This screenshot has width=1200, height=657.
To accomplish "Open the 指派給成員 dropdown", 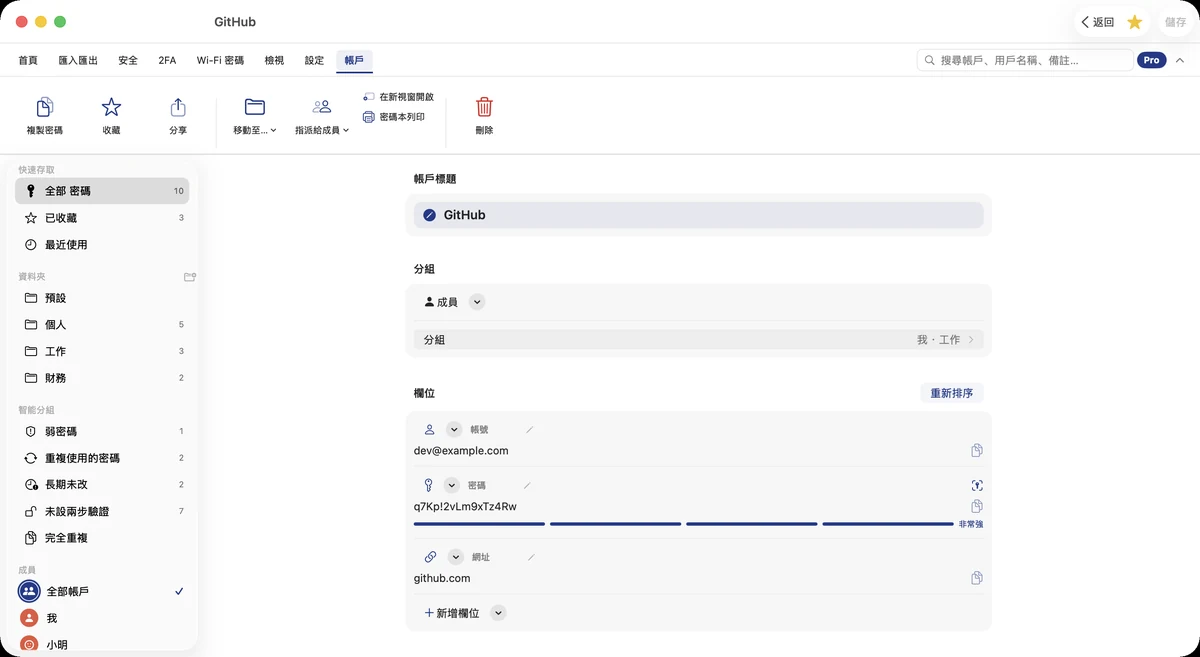I will tap(322, 117).
